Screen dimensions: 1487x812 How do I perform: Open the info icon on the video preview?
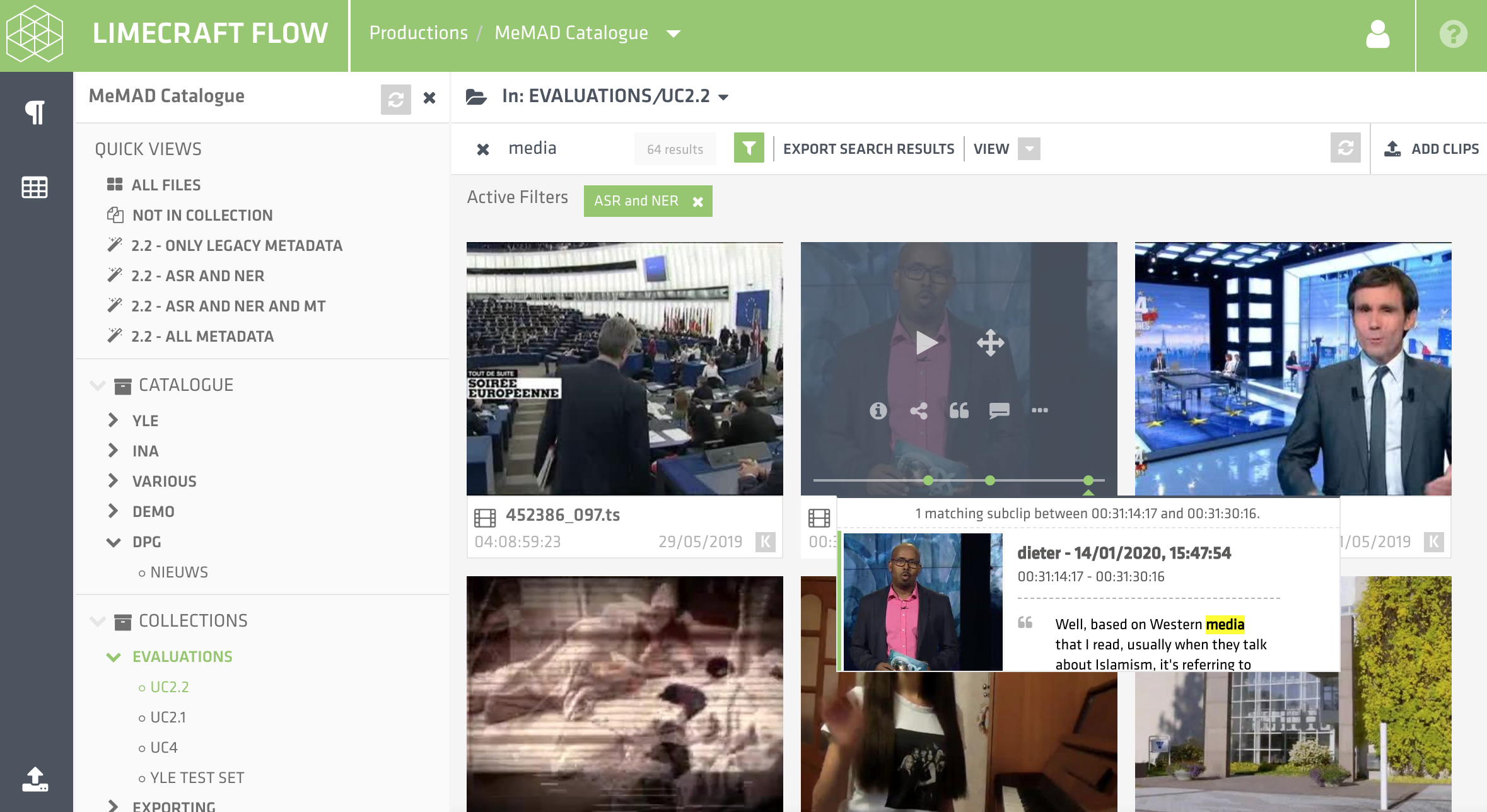point(878,411)
